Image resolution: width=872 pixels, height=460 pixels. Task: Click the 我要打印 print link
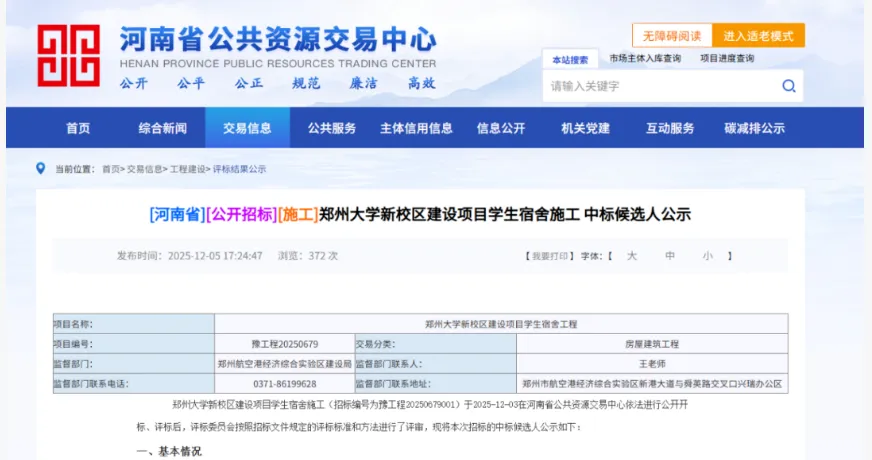click(549, 256)
